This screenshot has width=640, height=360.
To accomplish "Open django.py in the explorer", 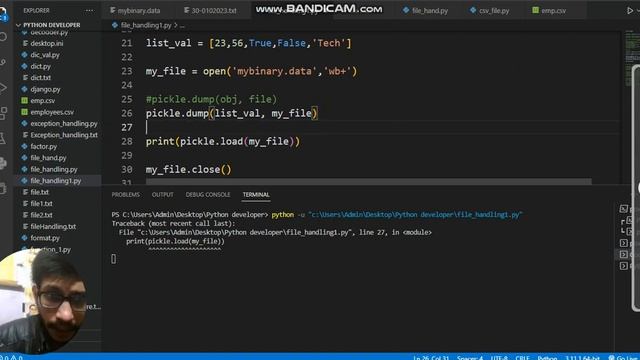I will pos(45,89).
